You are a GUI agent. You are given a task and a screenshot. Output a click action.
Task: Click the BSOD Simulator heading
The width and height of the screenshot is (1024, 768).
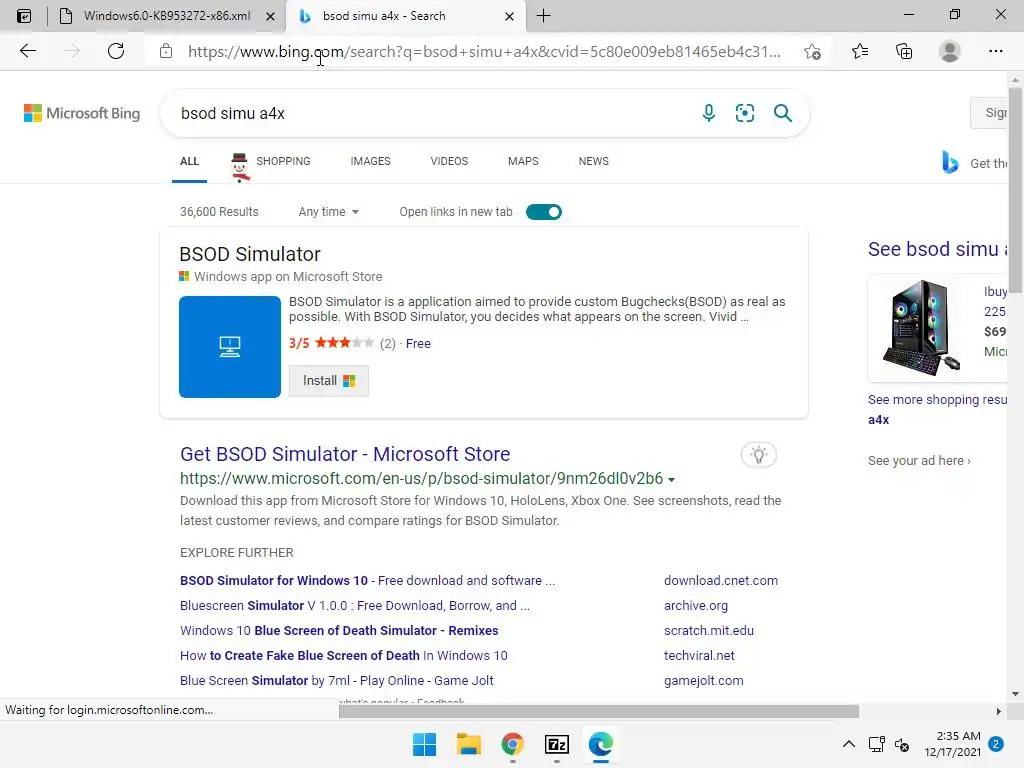tap(250, 254)
